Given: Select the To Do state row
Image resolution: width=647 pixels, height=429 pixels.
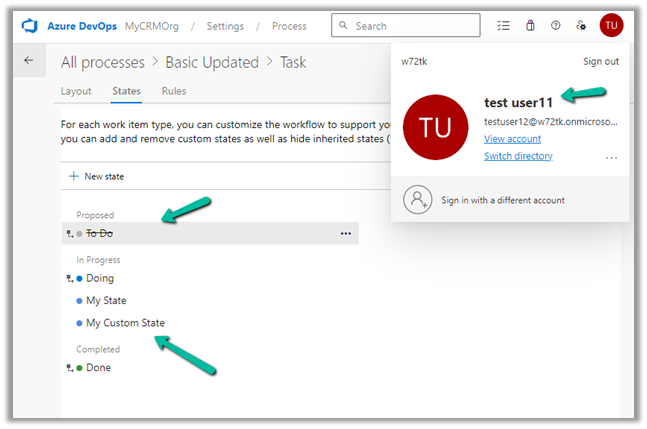Looking at the screenshot, I should tap(210, 233).
